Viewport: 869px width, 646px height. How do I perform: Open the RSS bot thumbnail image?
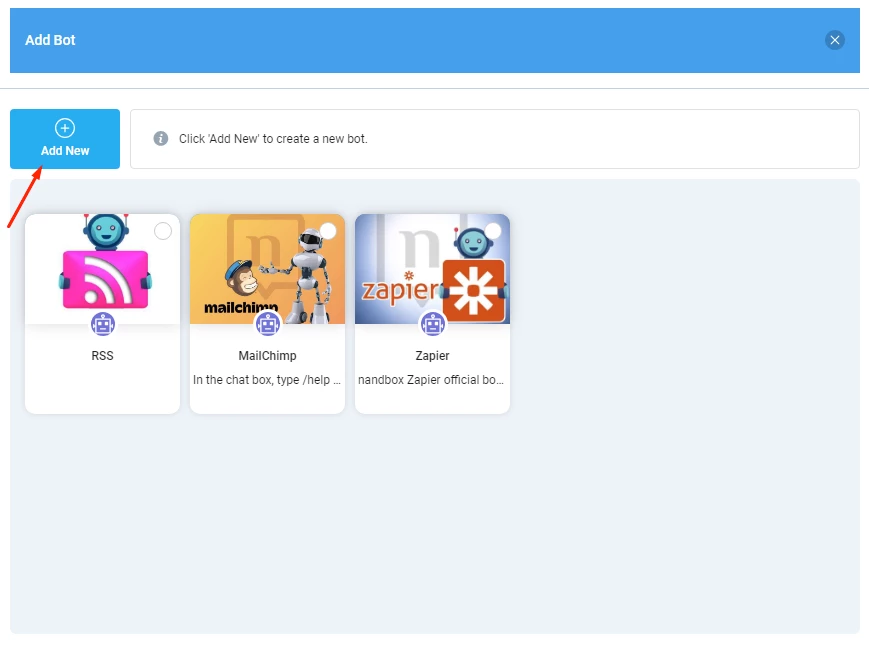tap(103, 269)
